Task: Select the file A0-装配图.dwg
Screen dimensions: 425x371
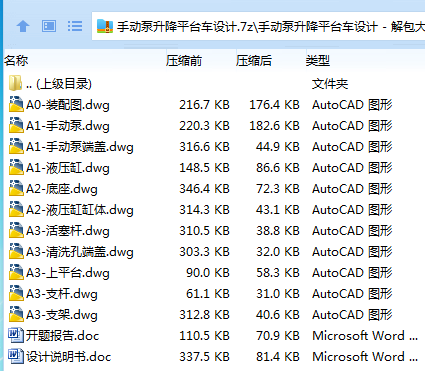Action: coord(68,105)
